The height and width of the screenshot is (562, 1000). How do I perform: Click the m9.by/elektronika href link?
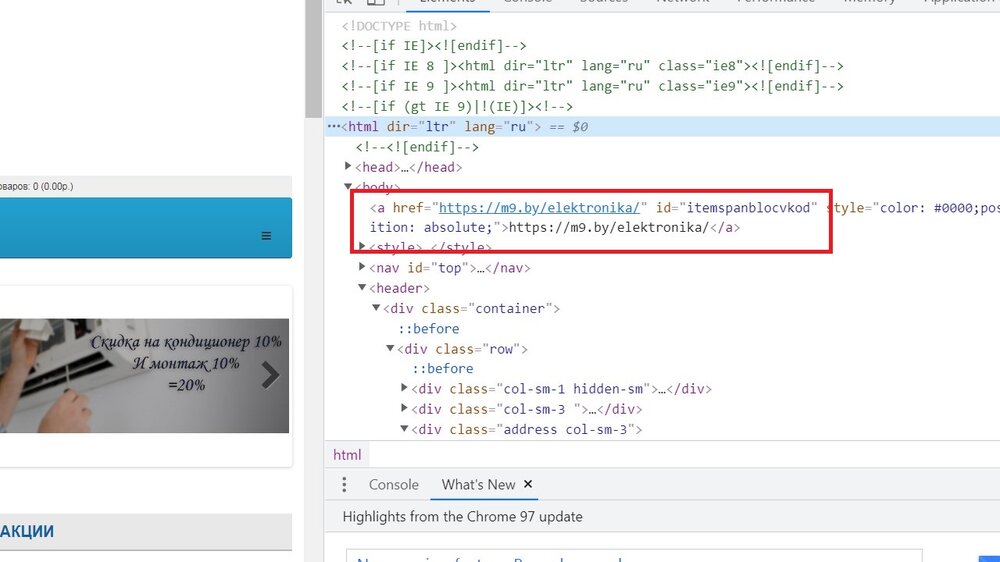coord(538,207)
